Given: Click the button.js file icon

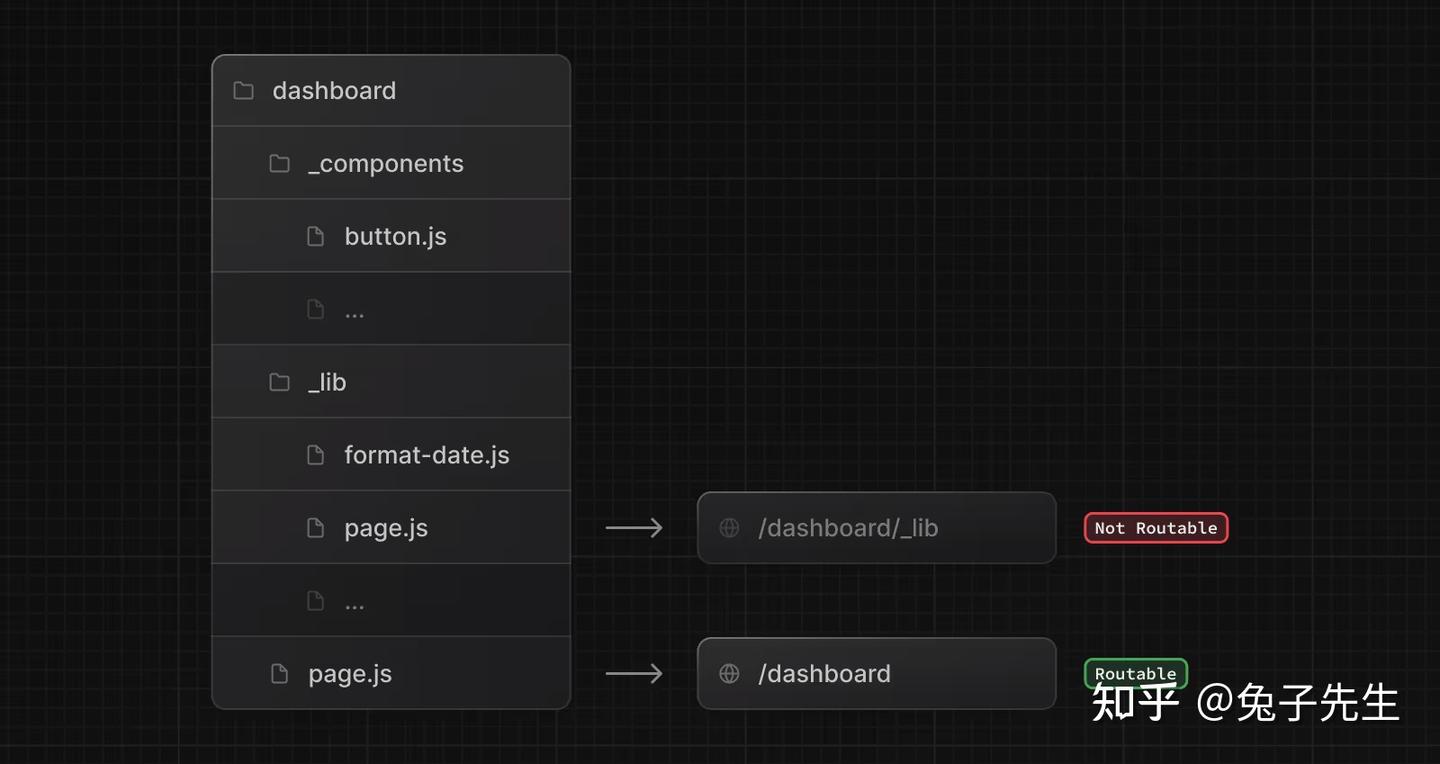Looking at the screenshot, I should pos(316,236).
